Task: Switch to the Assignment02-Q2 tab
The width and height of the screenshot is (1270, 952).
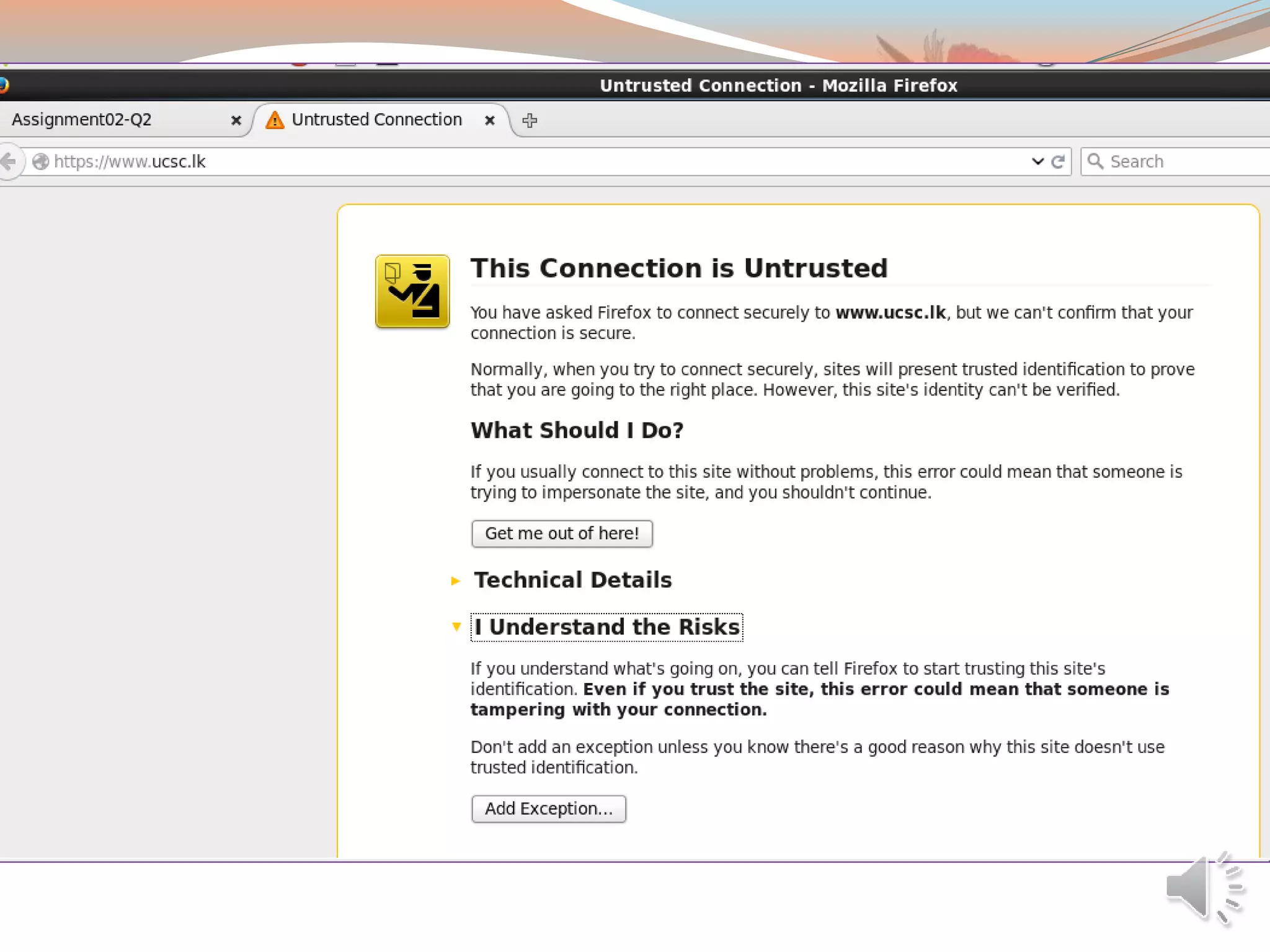Action: (x=82, y=120)
